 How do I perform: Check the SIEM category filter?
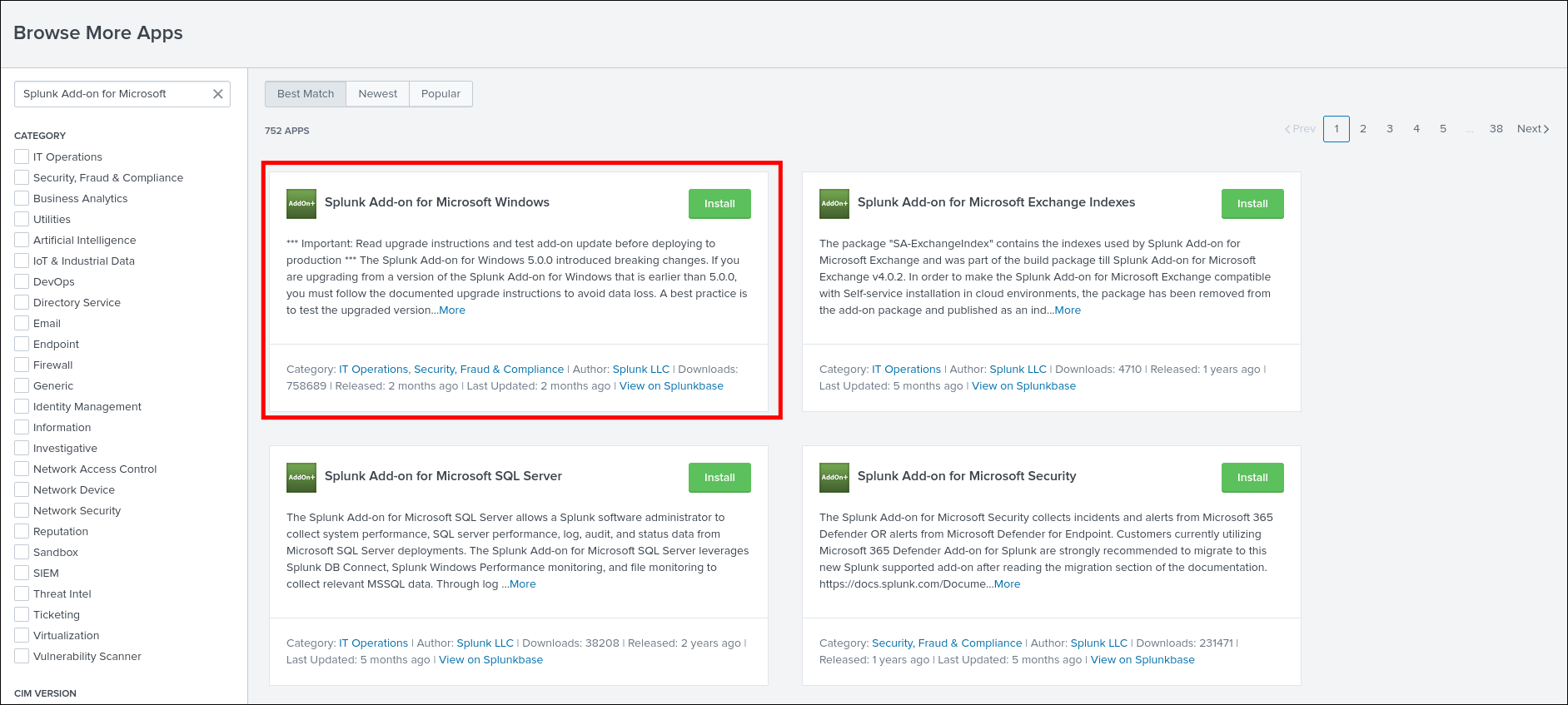(x=22, y=573)
